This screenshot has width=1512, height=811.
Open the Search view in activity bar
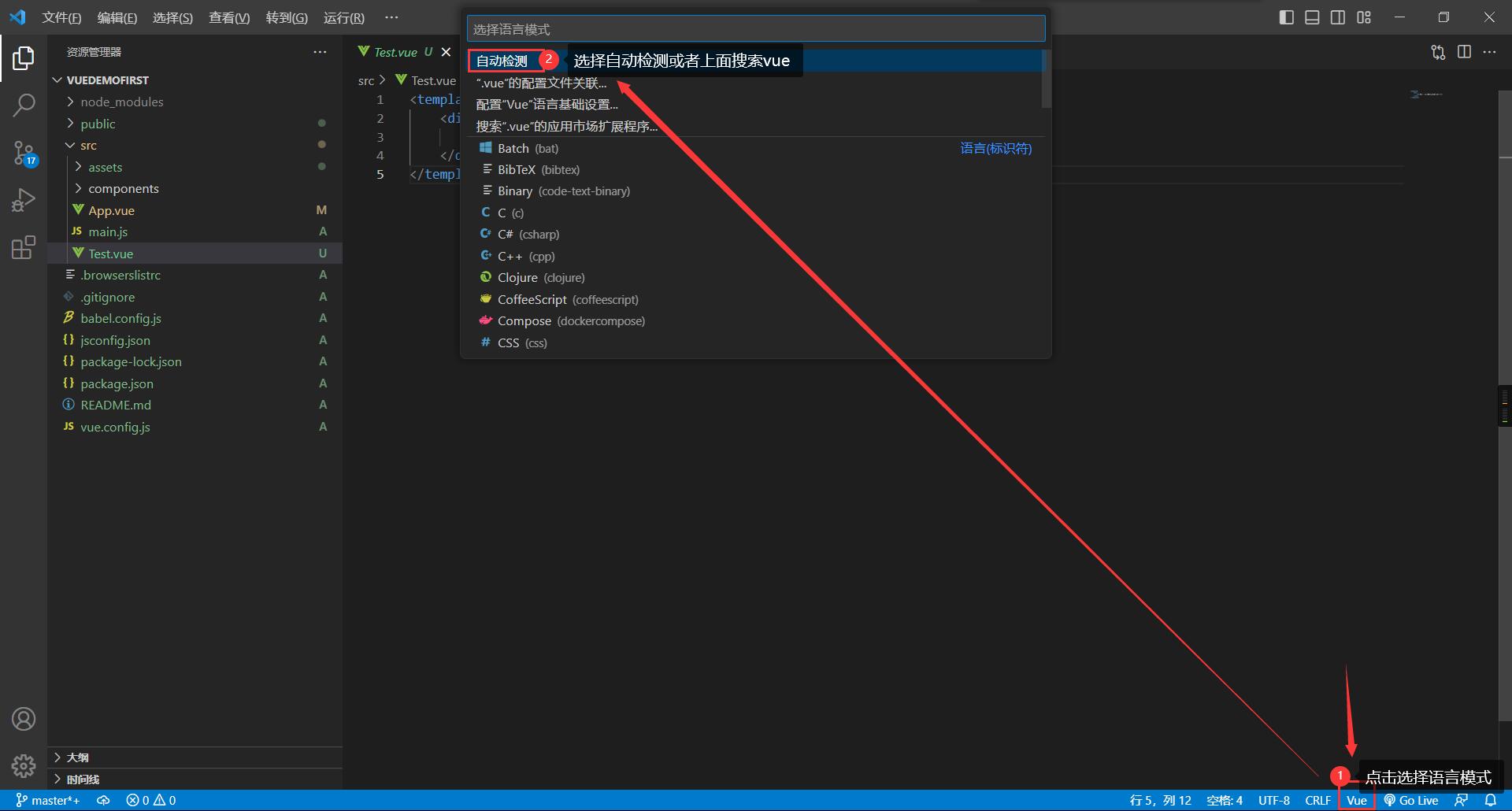pyautogui.click(x=24, y=105)
